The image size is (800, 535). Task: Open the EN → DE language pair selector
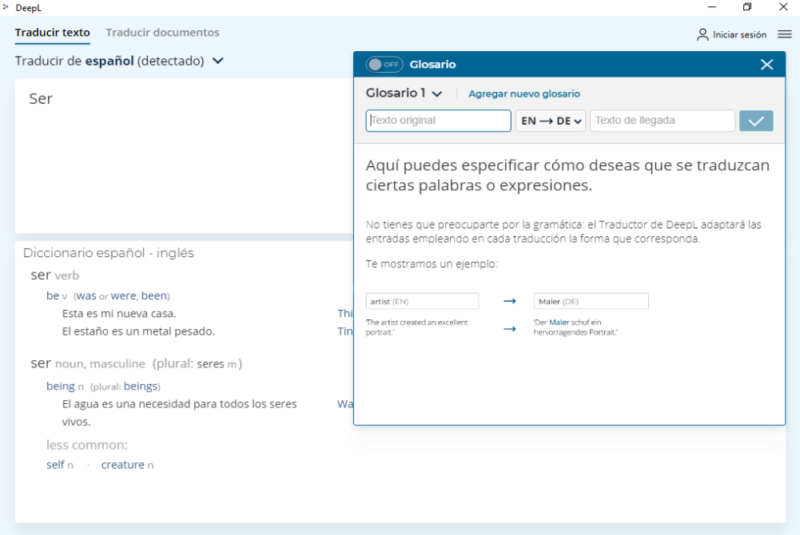(550, 121)
